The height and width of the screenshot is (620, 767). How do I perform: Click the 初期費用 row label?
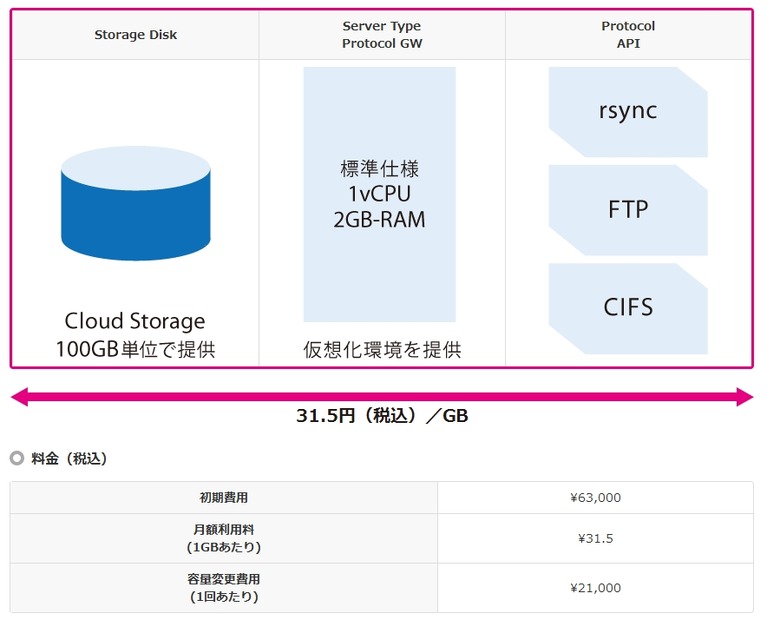pyautogui.click(x=224, y=498)
